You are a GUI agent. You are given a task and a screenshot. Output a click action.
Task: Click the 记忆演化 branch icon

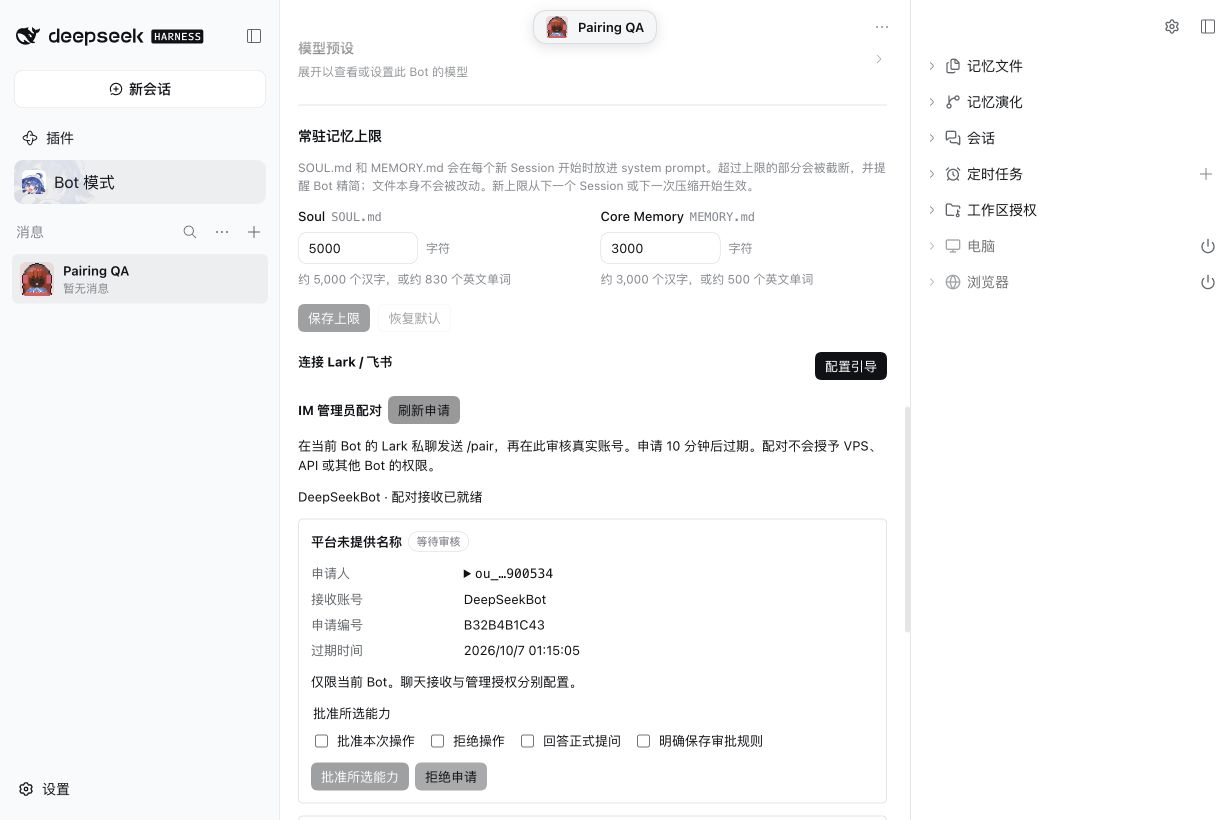pos(953,102)
